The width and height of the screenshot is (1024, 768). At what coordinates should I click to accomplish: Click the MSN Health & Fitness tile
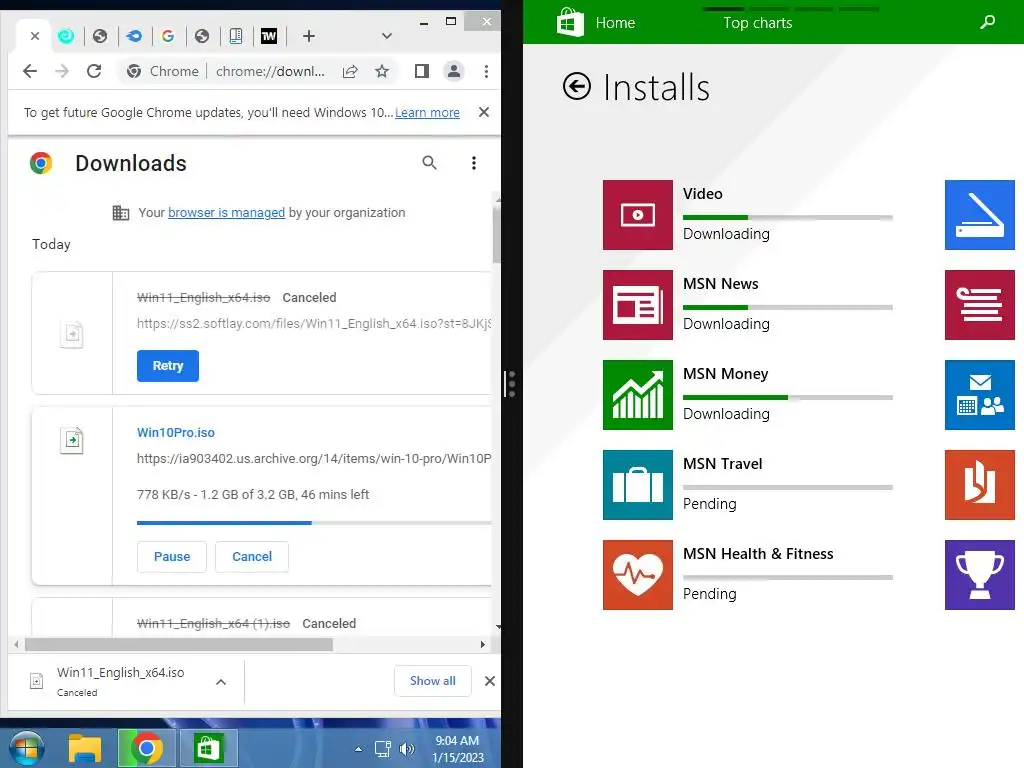tap(637, 575)
